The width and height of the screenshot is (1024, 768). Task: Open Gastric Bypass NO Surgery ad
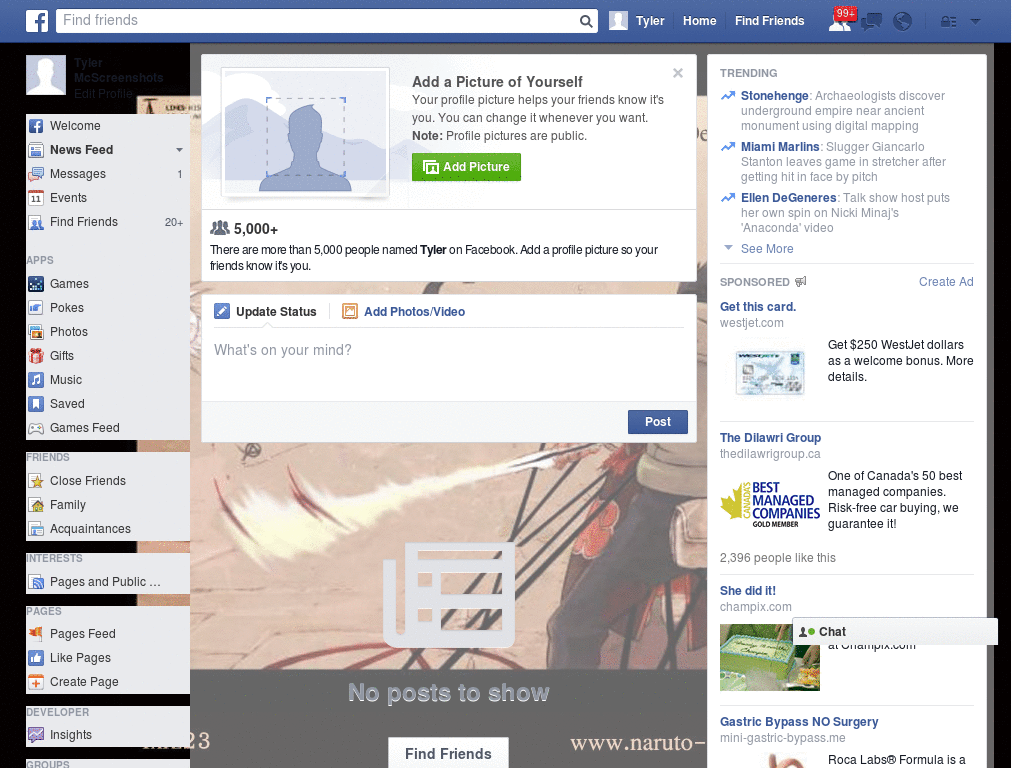[799, 722]
